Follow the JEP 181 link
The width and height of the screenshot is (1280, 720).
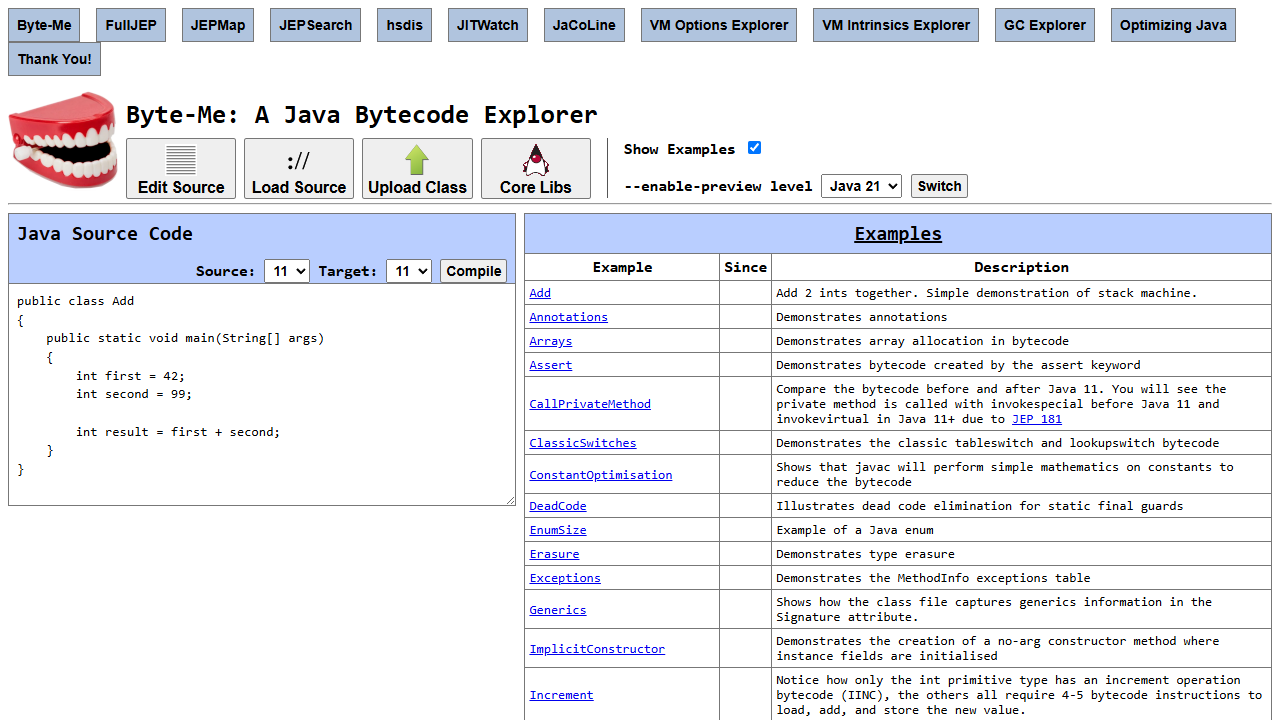point(1037,419)
